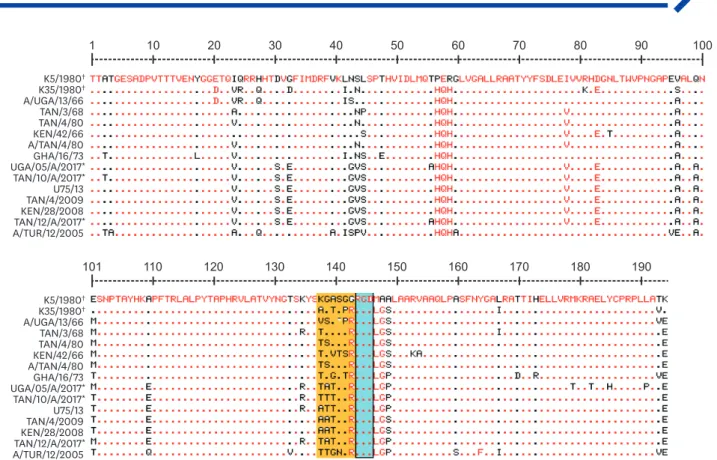Select UGA/05/A/2017 label in the 1–100 block
This screenshot has height=460, width=717.
pos(48,167)
